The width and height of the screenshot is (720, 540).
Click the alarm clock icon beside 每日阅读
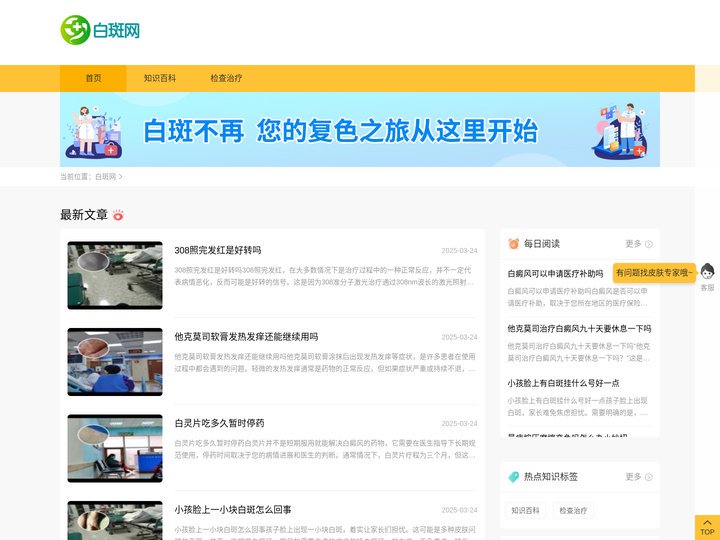pyautogui.click(x=513, y=244)
